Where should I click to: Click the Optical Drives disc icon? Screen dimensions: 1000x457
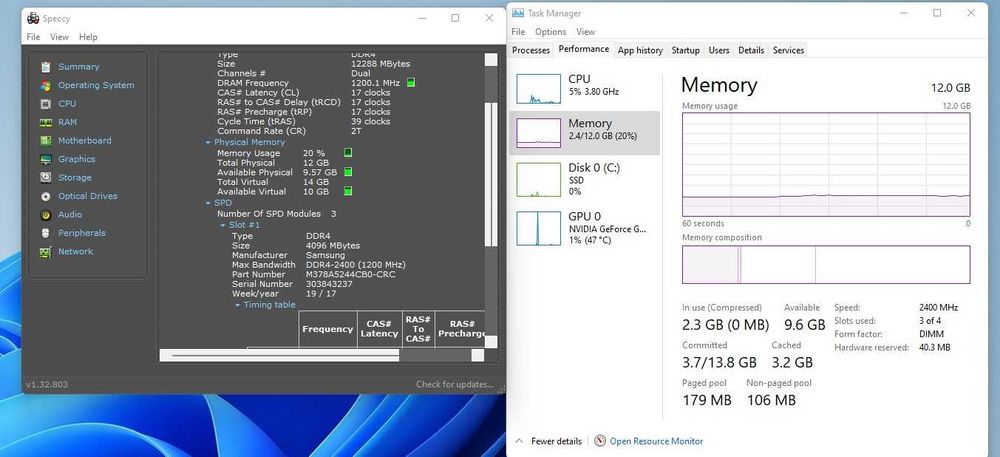click(x=45, y=196)
